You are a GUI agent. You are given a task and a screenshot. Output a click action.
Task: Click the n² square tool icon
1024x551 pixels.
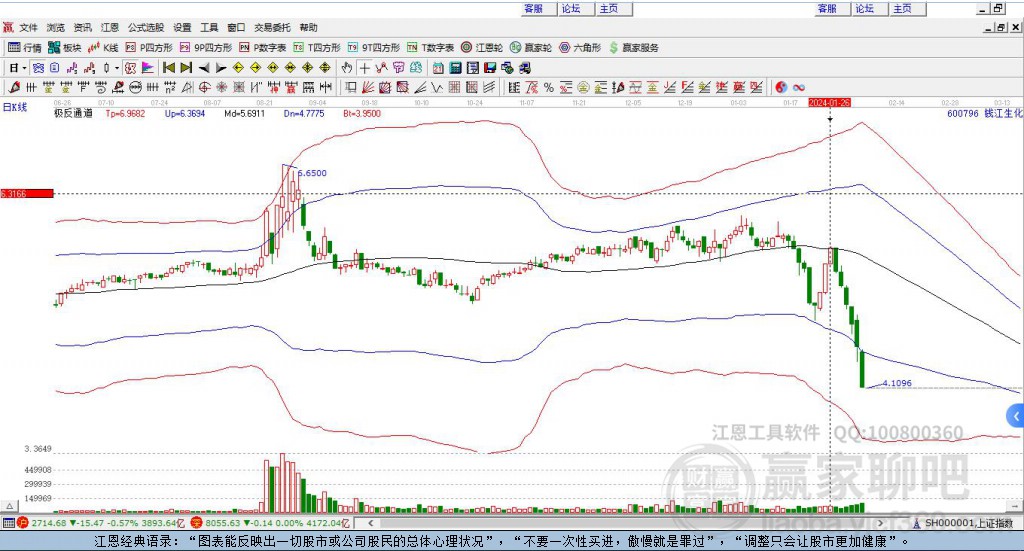click(x=170, y=87)
